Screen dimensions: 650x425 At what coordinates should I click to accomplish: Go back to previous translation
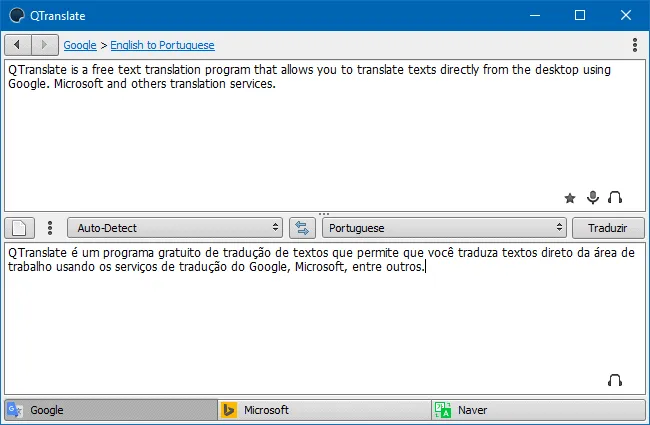[17, 44]
